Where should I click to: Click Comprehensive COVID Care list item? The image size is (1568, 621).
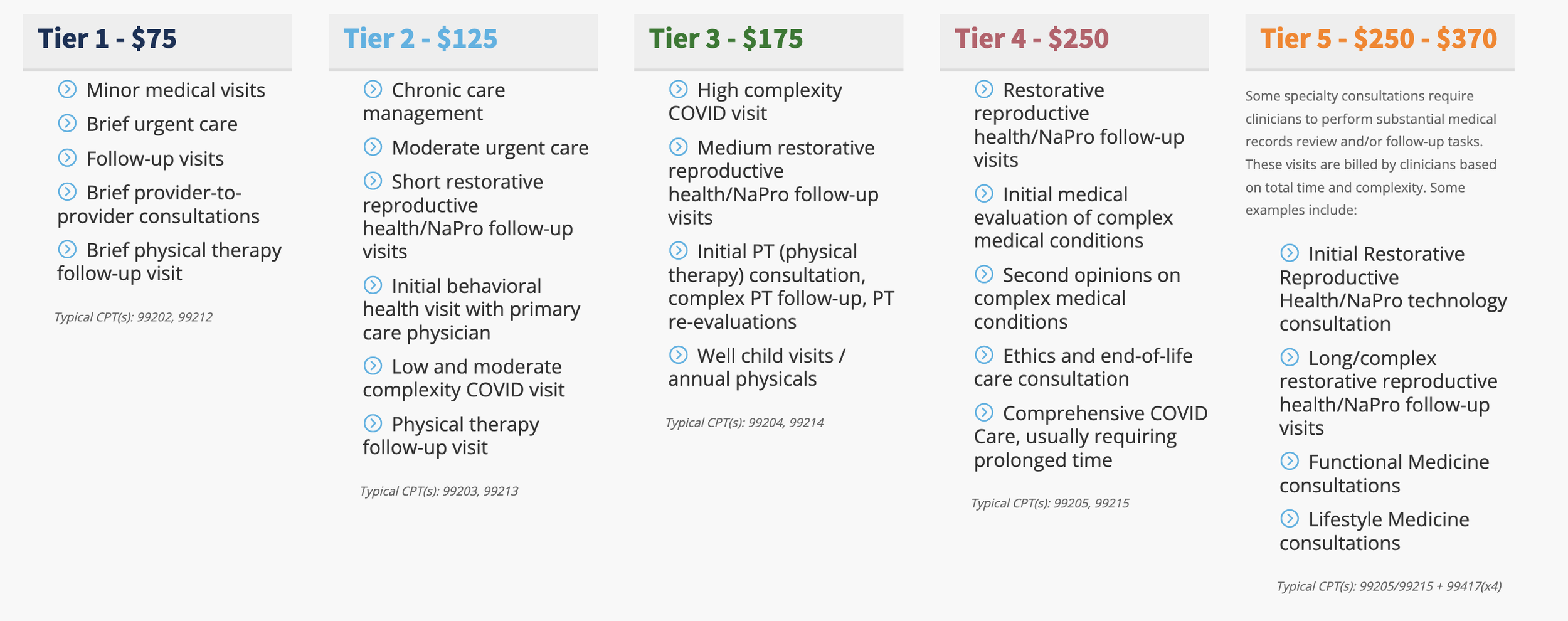(1091, 436)
